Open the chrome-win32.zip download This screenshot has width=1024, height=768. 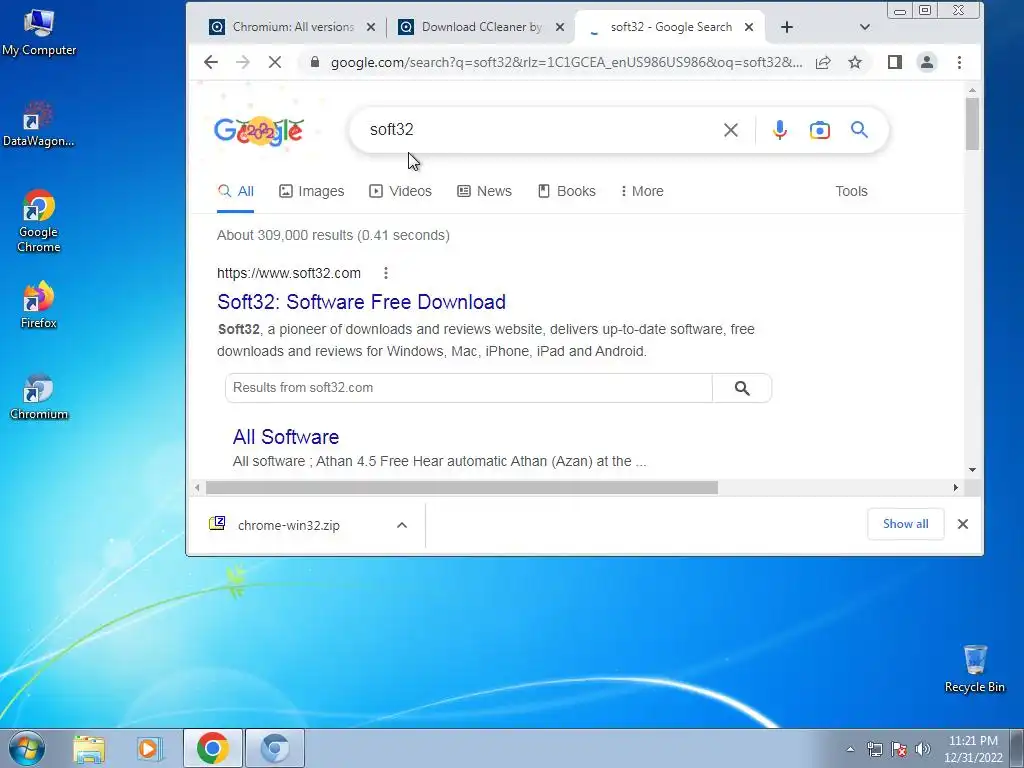(289, 525)
